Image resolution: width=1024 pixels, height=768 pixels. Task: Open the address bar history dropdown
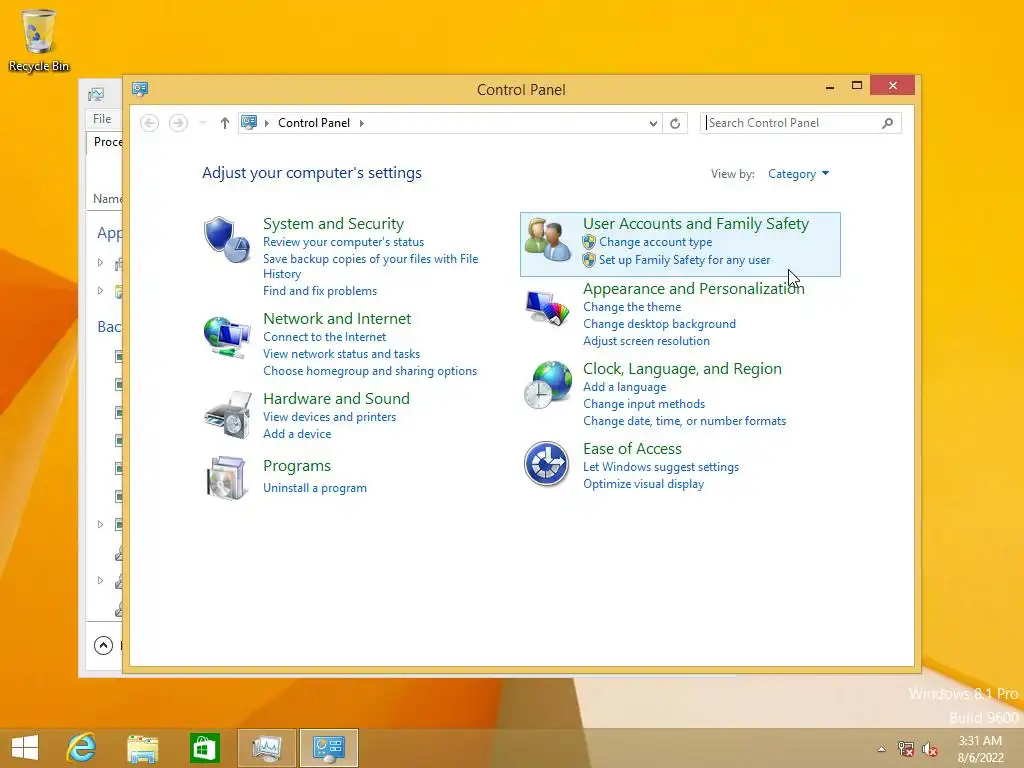point(653,123)
